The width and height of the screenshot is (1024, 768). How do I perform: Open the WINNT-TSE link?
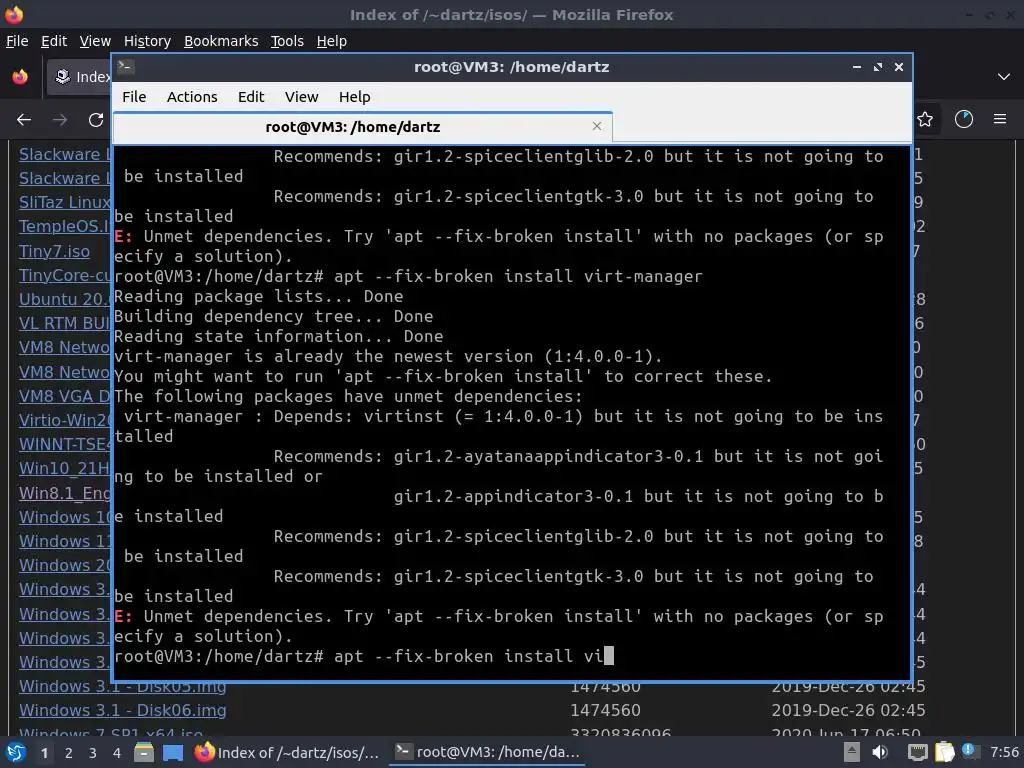click(65, 444)
